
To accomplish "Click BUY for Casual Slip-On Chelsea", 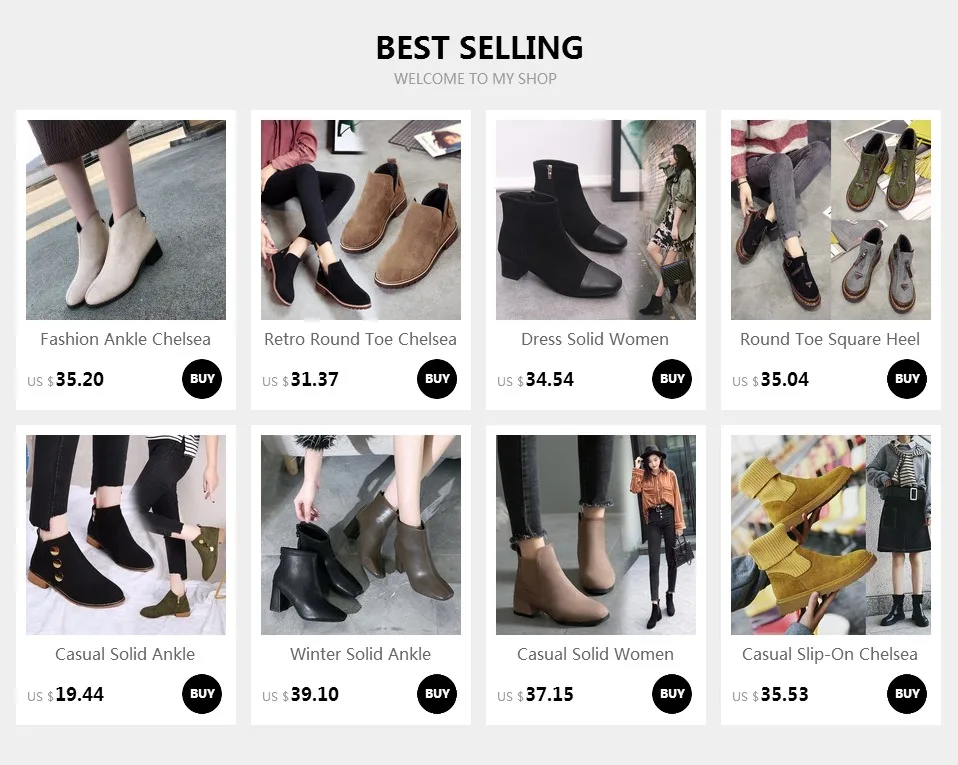I will coord(907,694).
